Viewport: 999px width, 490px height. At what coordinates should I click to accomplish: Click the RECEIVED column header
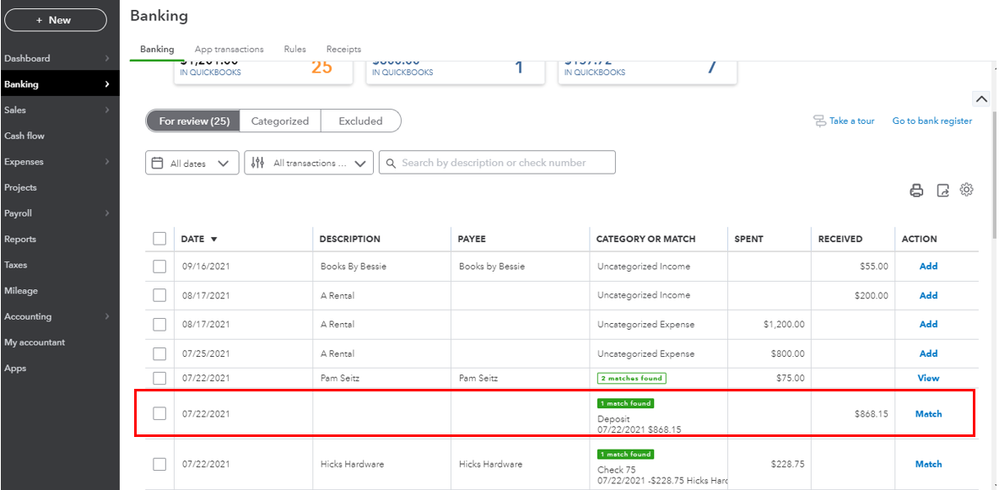840,239
